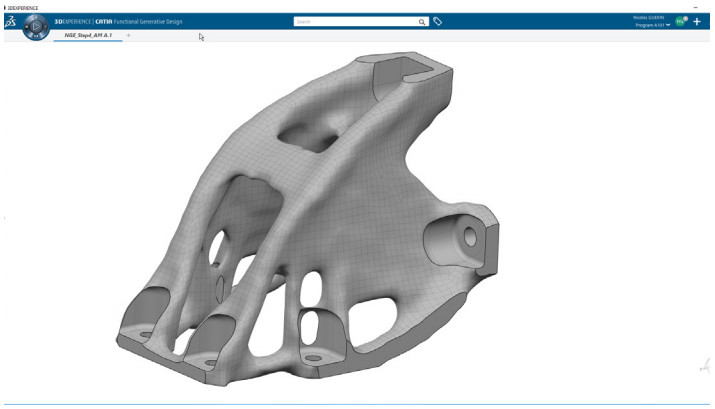Image resolution: width=715 pixels, height=409 pixels.
Task: Click the compass east quadrant
Action: coord(46,28)
